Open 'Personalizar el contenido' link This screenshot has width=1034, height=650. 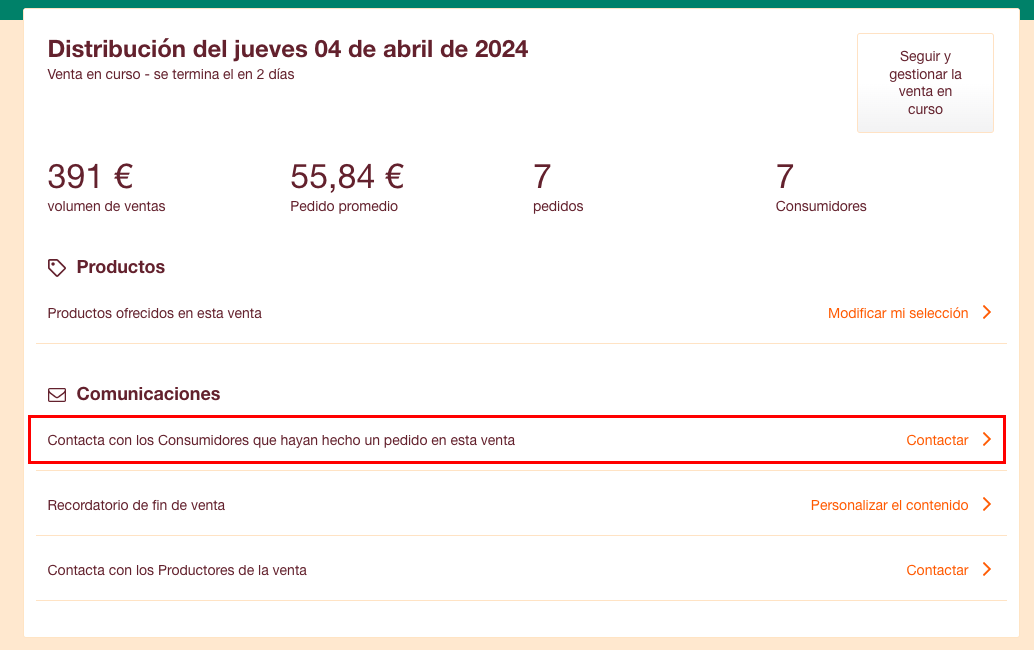pos(890,505)
